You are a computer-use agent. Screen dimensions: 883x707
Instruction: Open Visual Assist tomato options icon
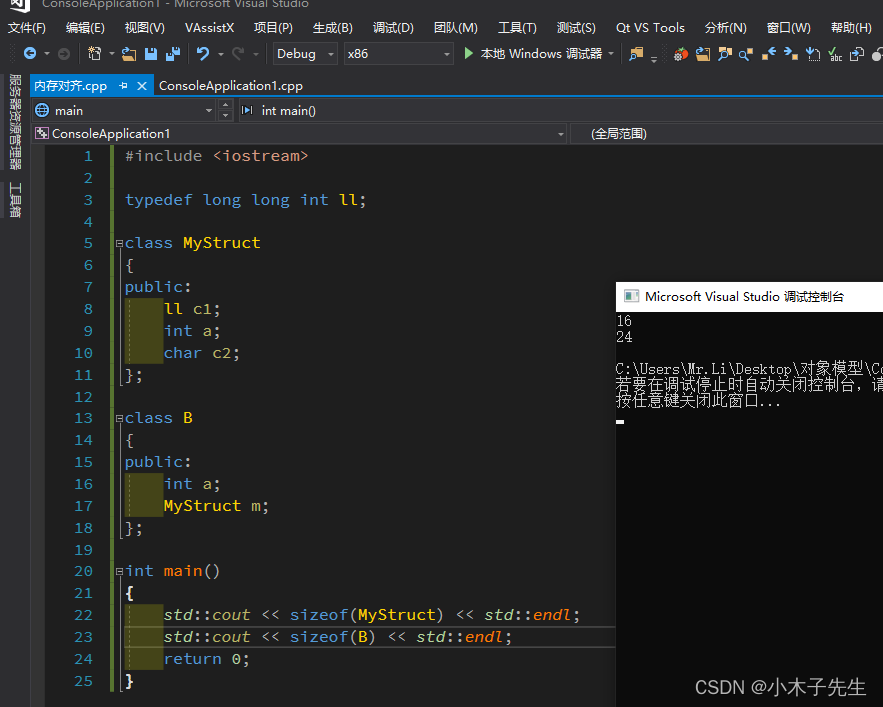click(x=680, y=54)
